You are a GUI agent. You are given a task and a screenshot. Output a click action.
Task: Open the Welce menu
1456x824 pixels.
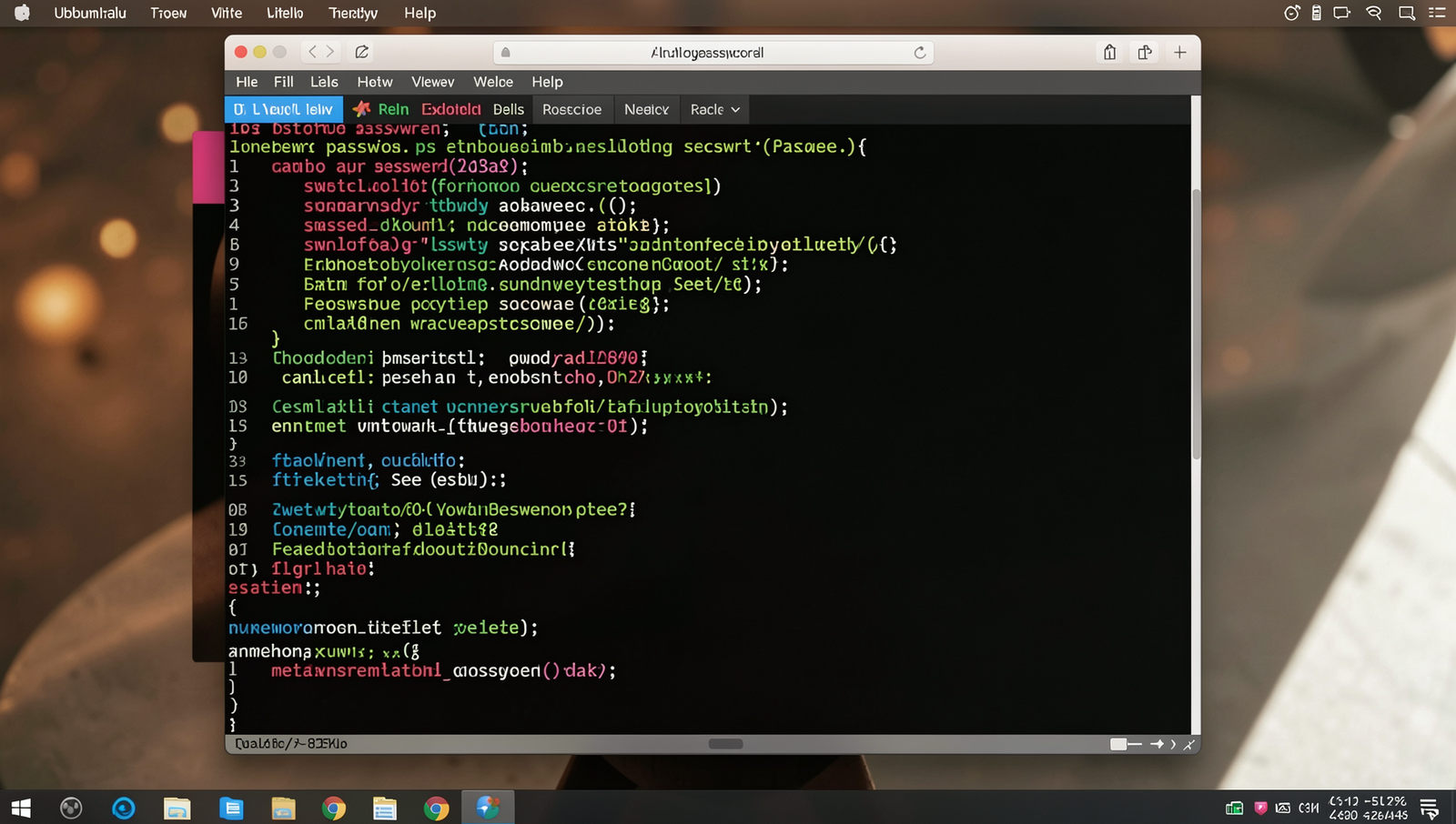point(493,82)
